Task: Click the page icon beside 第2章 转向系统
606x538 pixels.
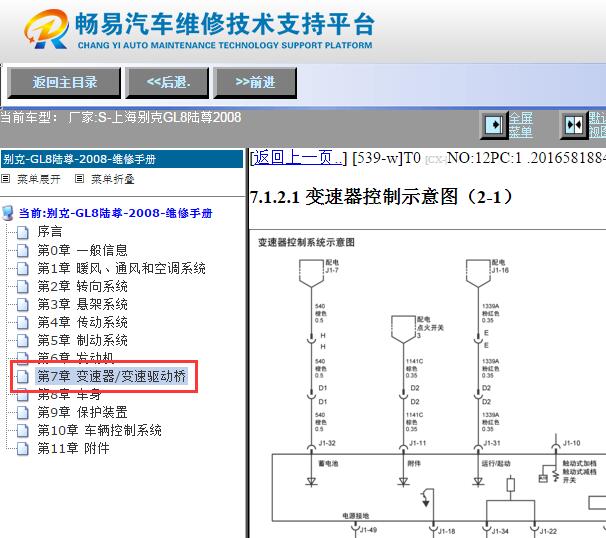Action: point(23,287)
